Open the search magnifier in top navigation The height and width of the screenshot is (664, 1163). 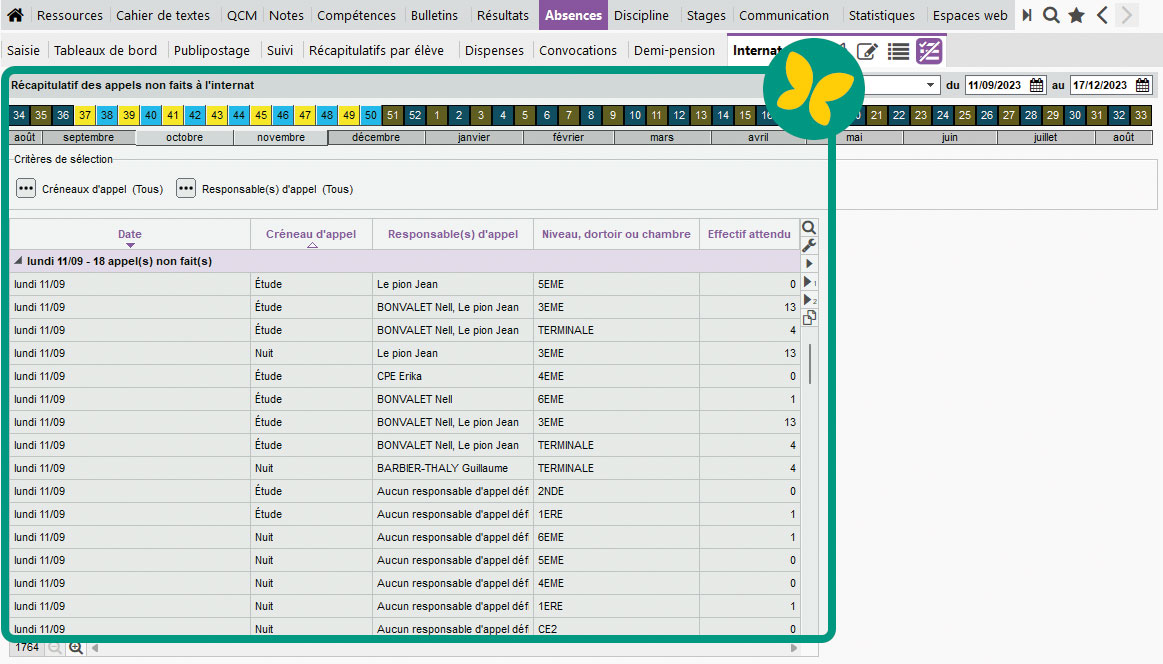pyautogui.click(x=1051, y=15)
